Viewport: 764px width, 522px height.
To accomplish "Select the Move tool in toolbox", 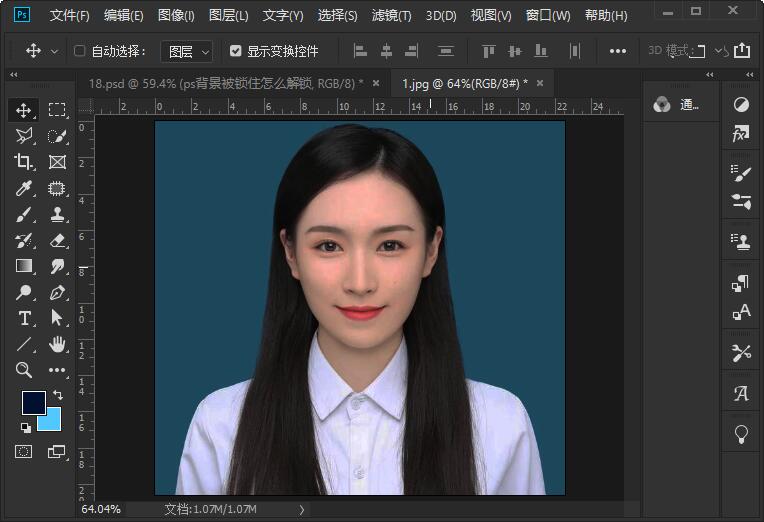I will [x=23, y=110].
